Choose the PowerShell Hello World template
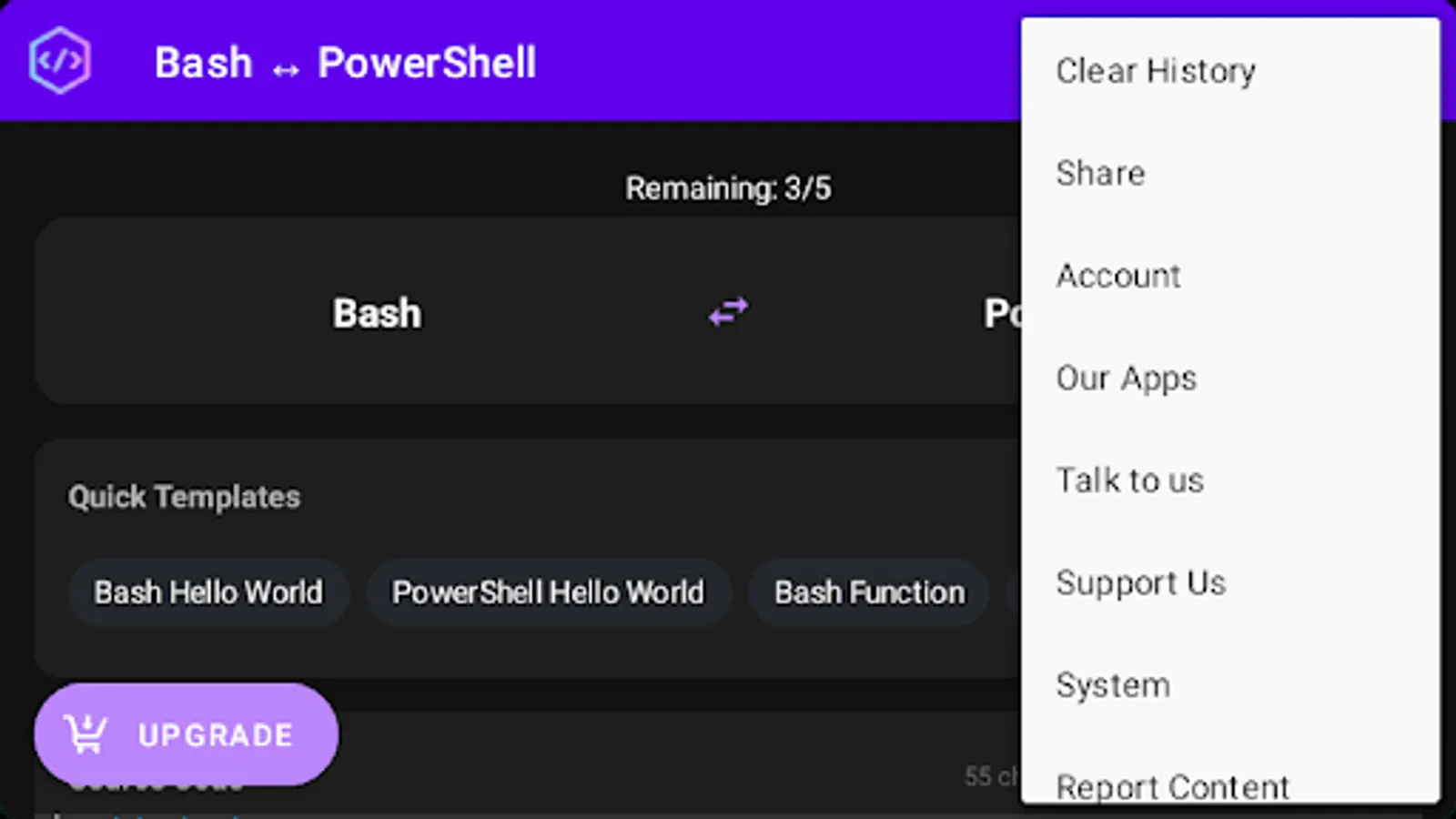1456x819 pixels. pos(548,591)
